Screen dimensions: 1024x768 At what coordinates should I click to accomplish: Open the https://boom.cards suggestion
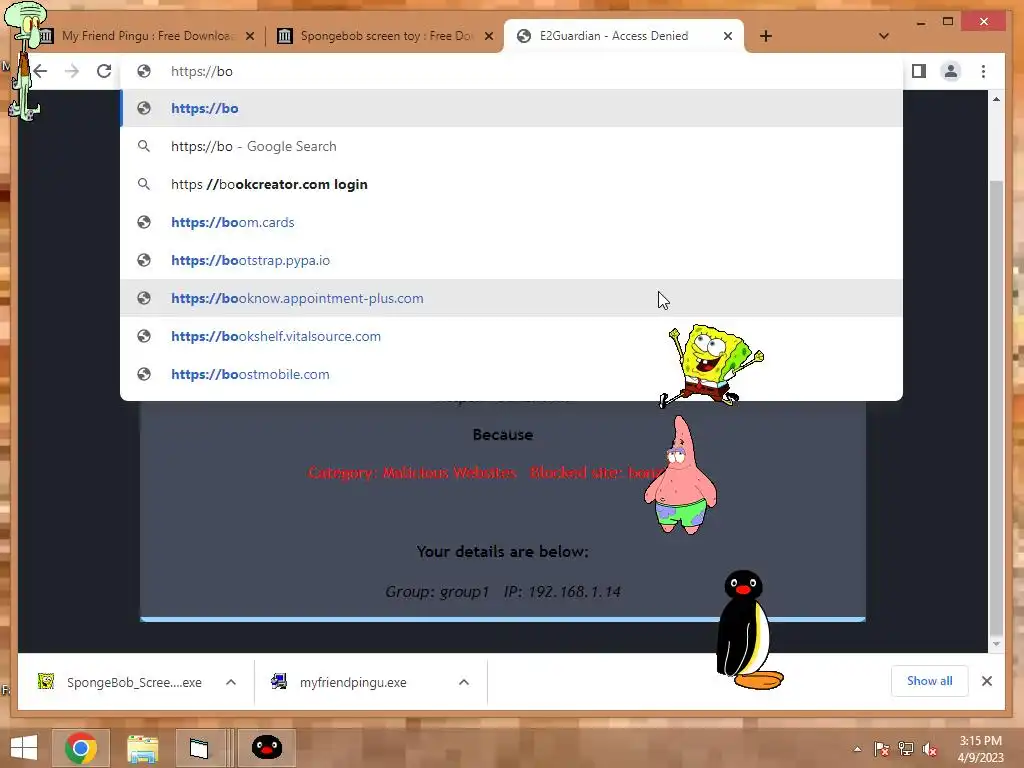tap(511, 222)
